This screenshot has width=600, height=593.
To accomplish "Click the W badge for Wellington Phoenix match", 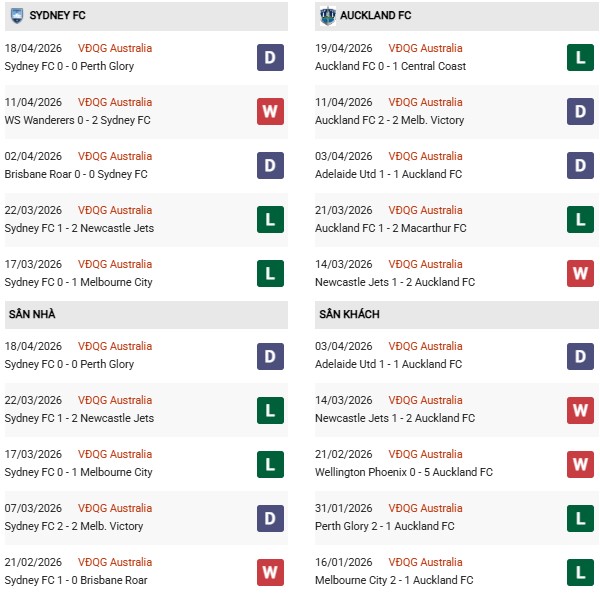I will (581, 463).
